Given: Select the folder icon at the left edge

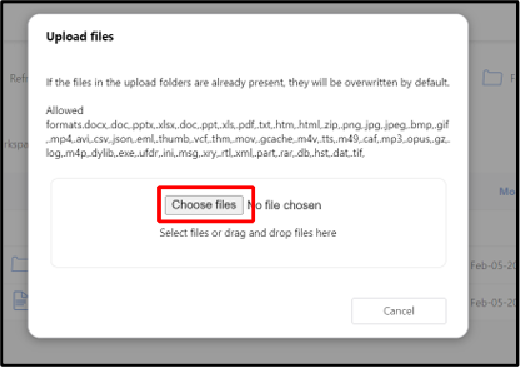Looking at the screenshot, I should [x=19, y=264].
